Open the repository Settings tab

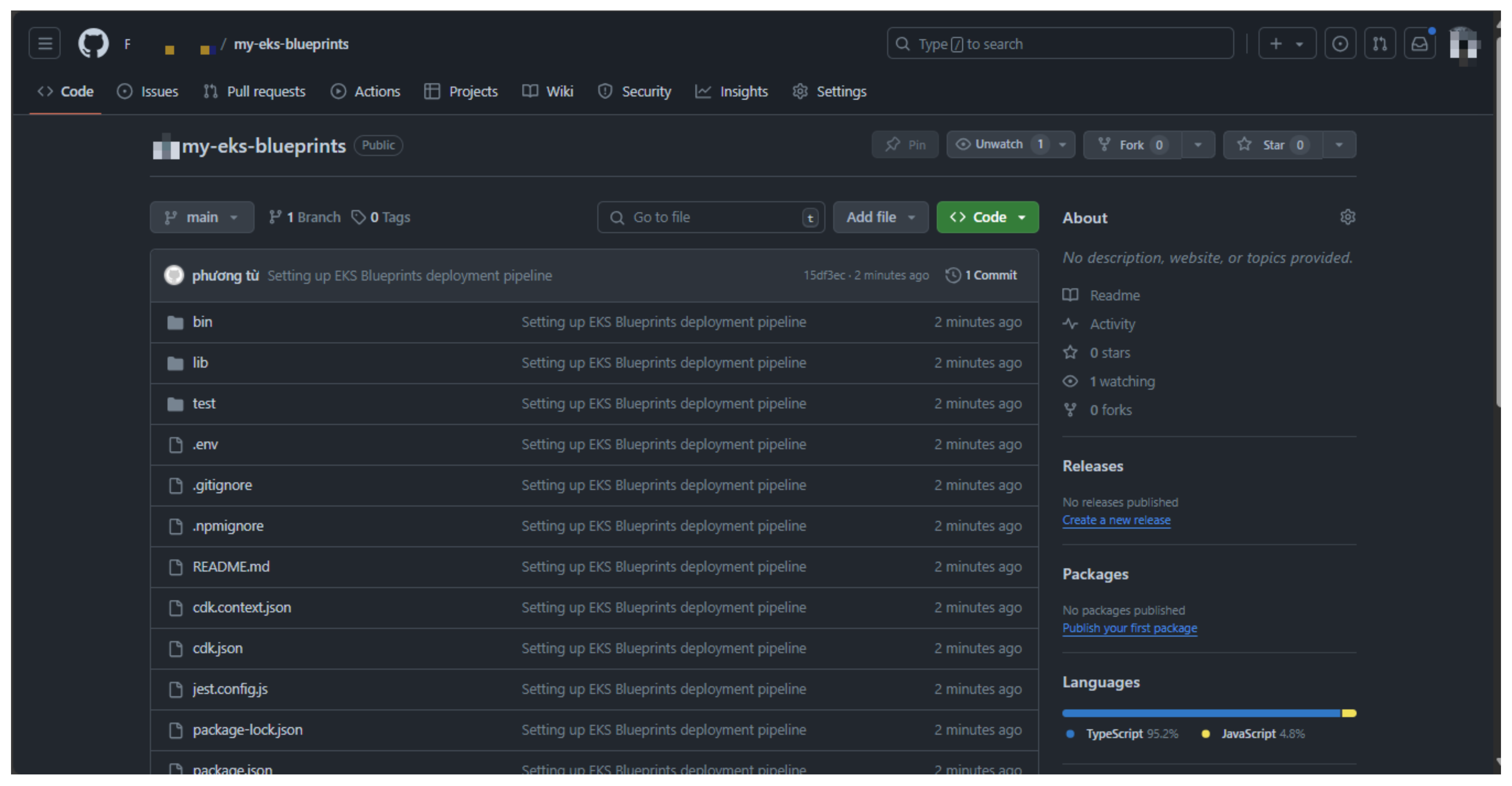(829, 91)
